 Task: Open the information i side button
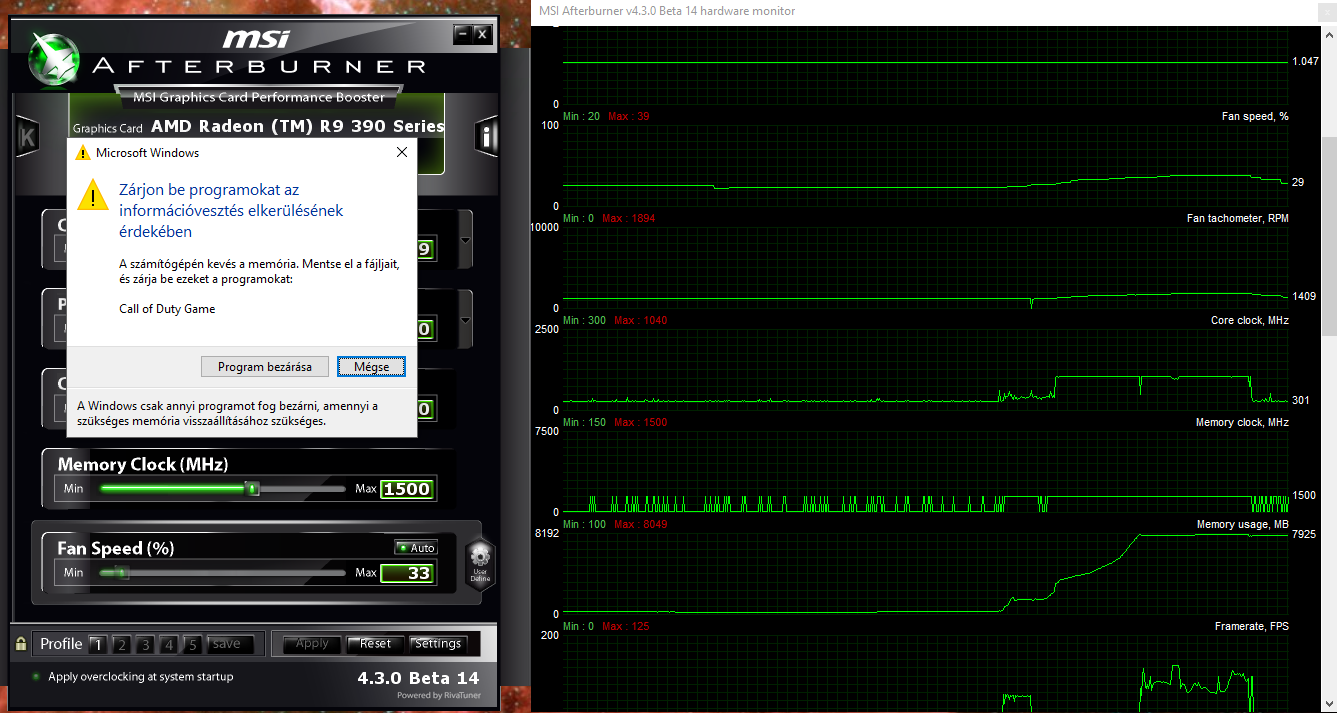point(487,137)
